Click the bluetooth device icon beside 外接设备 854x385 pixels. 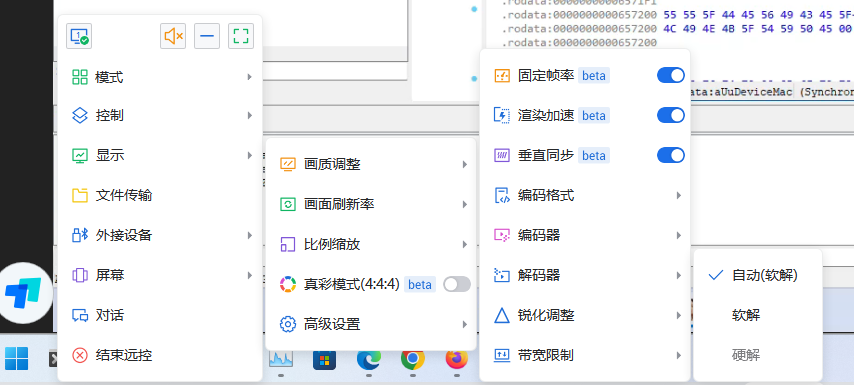click(80, 235)
